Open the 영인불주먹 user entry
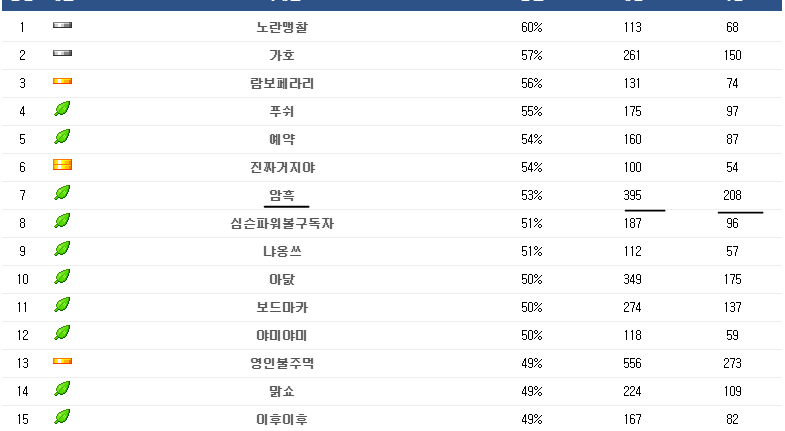Screen dimensions: 785x431 tap(282, 364)
